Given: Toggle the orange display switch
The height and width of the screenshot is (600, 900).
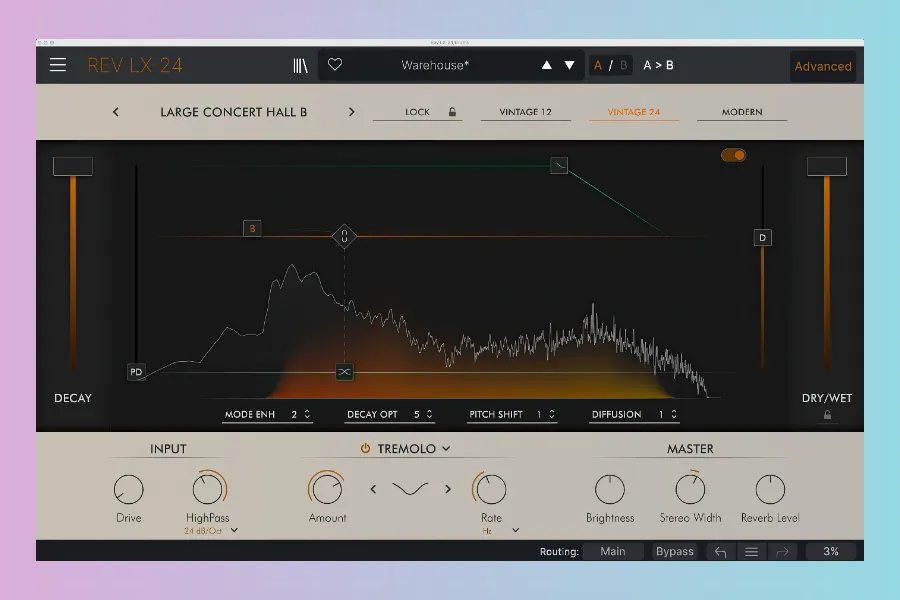Looking at the screenshot, I should click(734, 155).
